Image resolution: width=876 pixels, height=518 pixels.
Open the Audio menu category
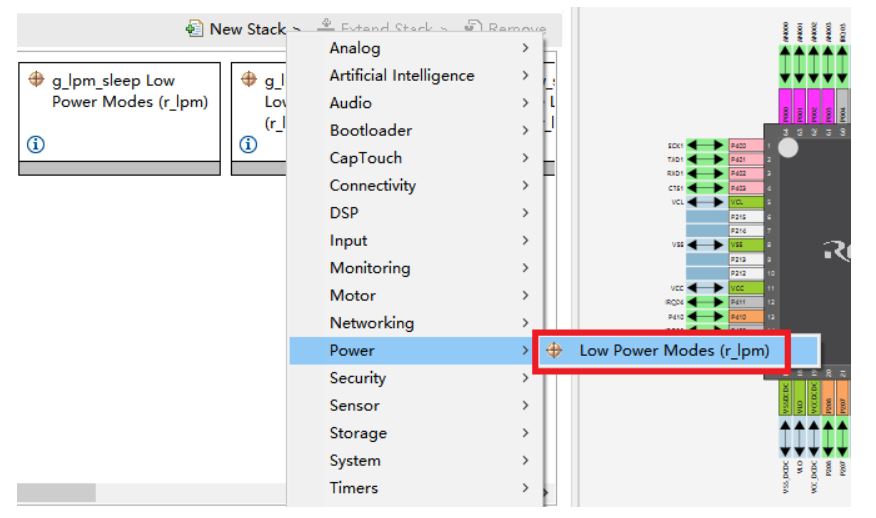pos(416,103)
